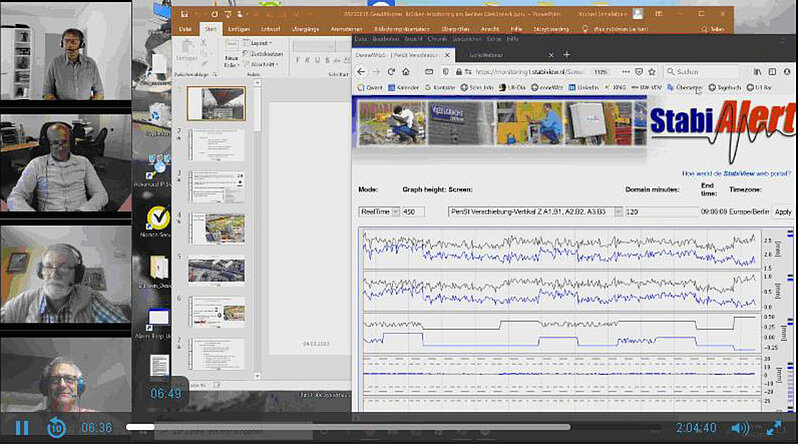Reload the page in Firefox
This screenshot has height=445, width=800.
click(391, 72)
